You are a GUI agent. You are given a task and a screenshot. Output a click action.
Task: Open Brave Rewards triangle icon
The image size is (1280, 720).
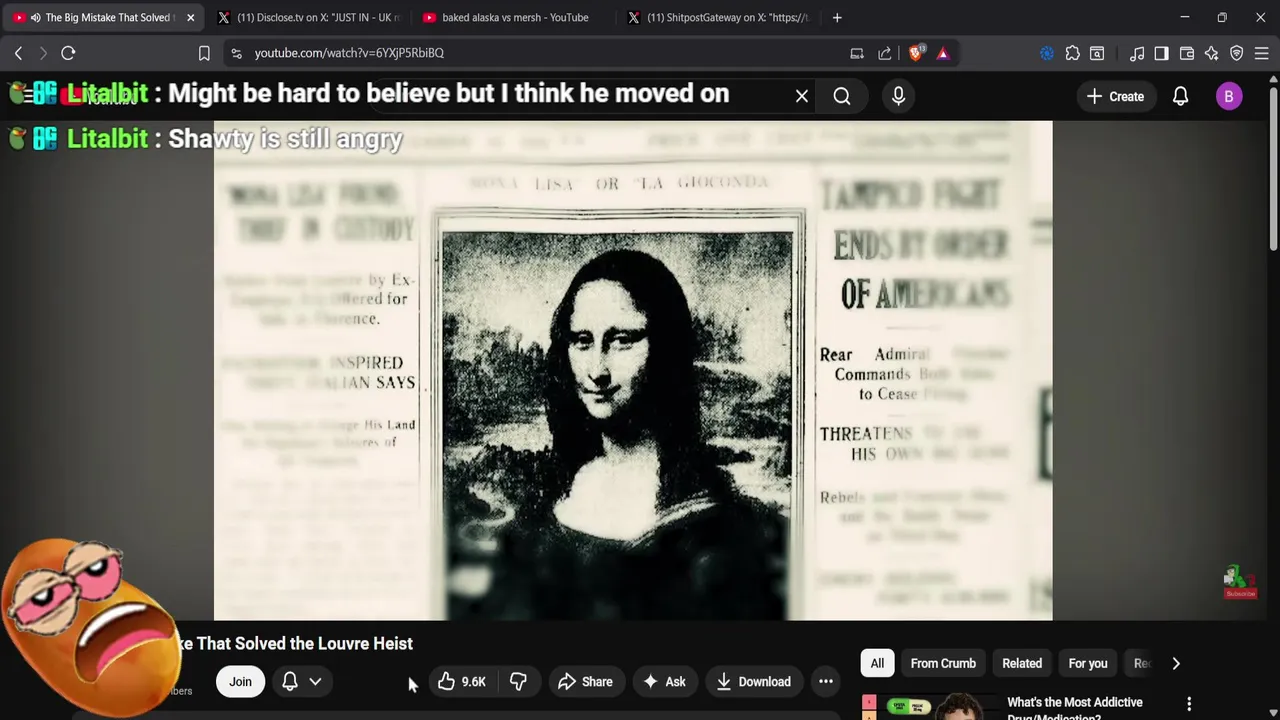click(x=943, y=53)
